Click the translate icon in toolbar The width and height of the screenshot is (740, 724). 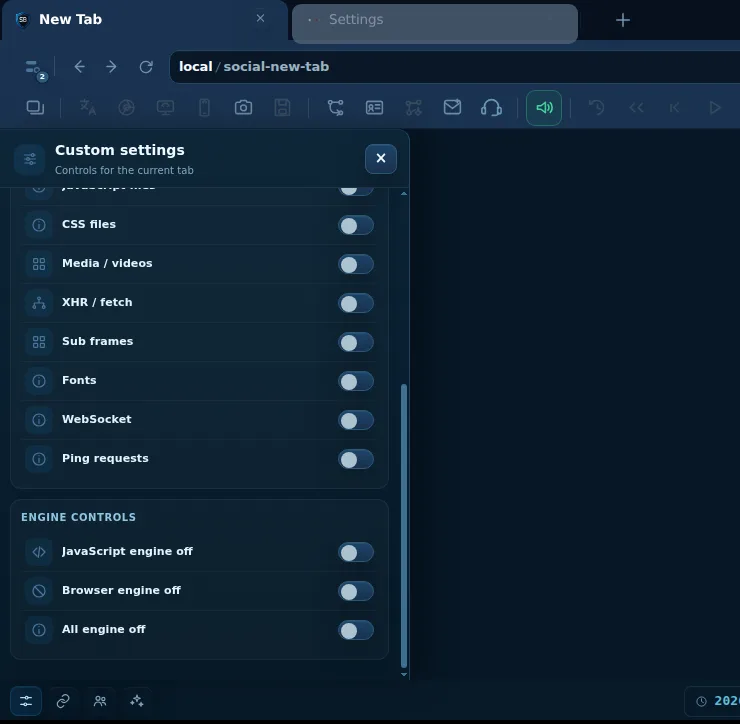coord(88,108)
